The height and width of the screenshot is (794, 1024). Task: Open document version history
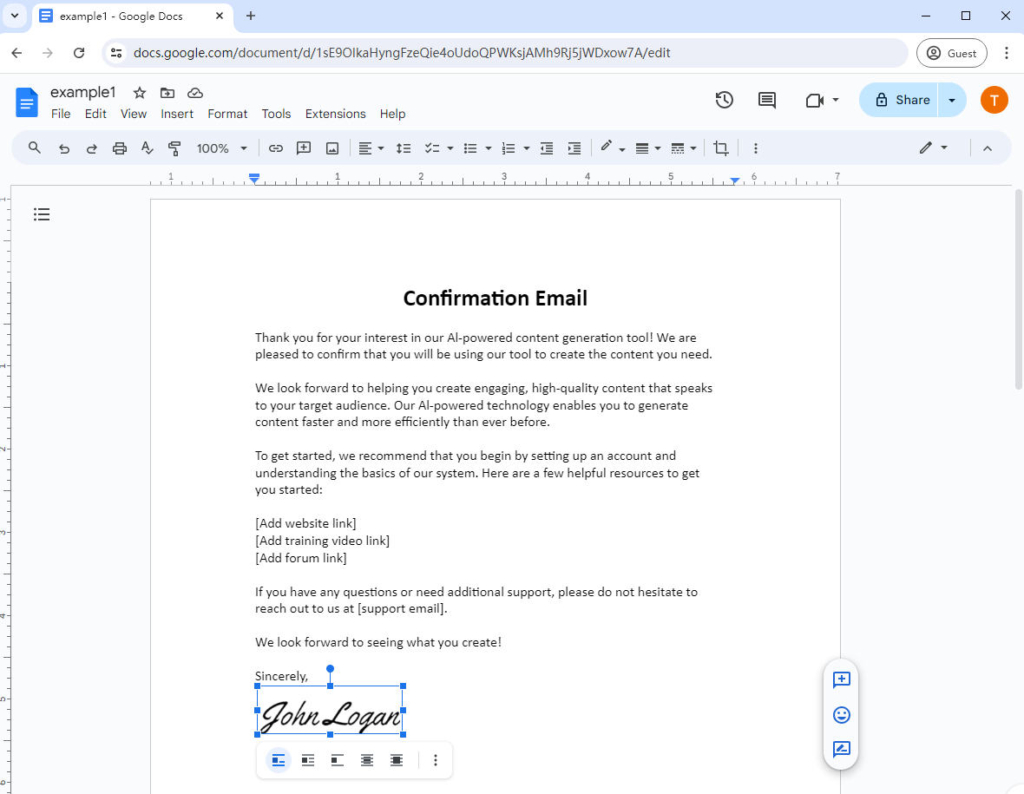click(724, 100)
